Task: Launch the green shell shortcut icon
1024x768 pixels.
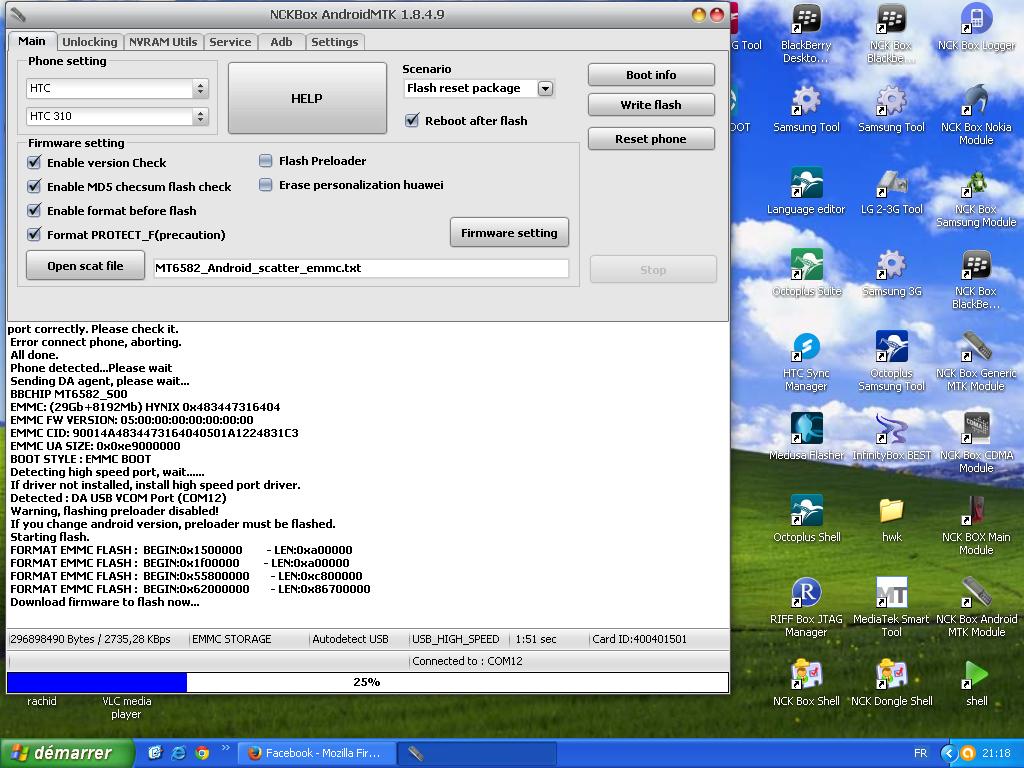Action: (x=976, y=682)
